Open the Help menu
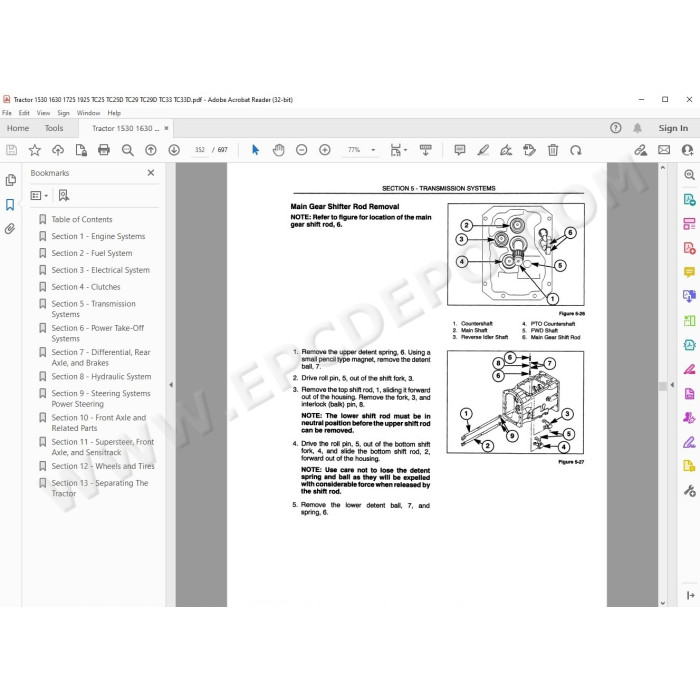700x700 pixels. (114, 113)
